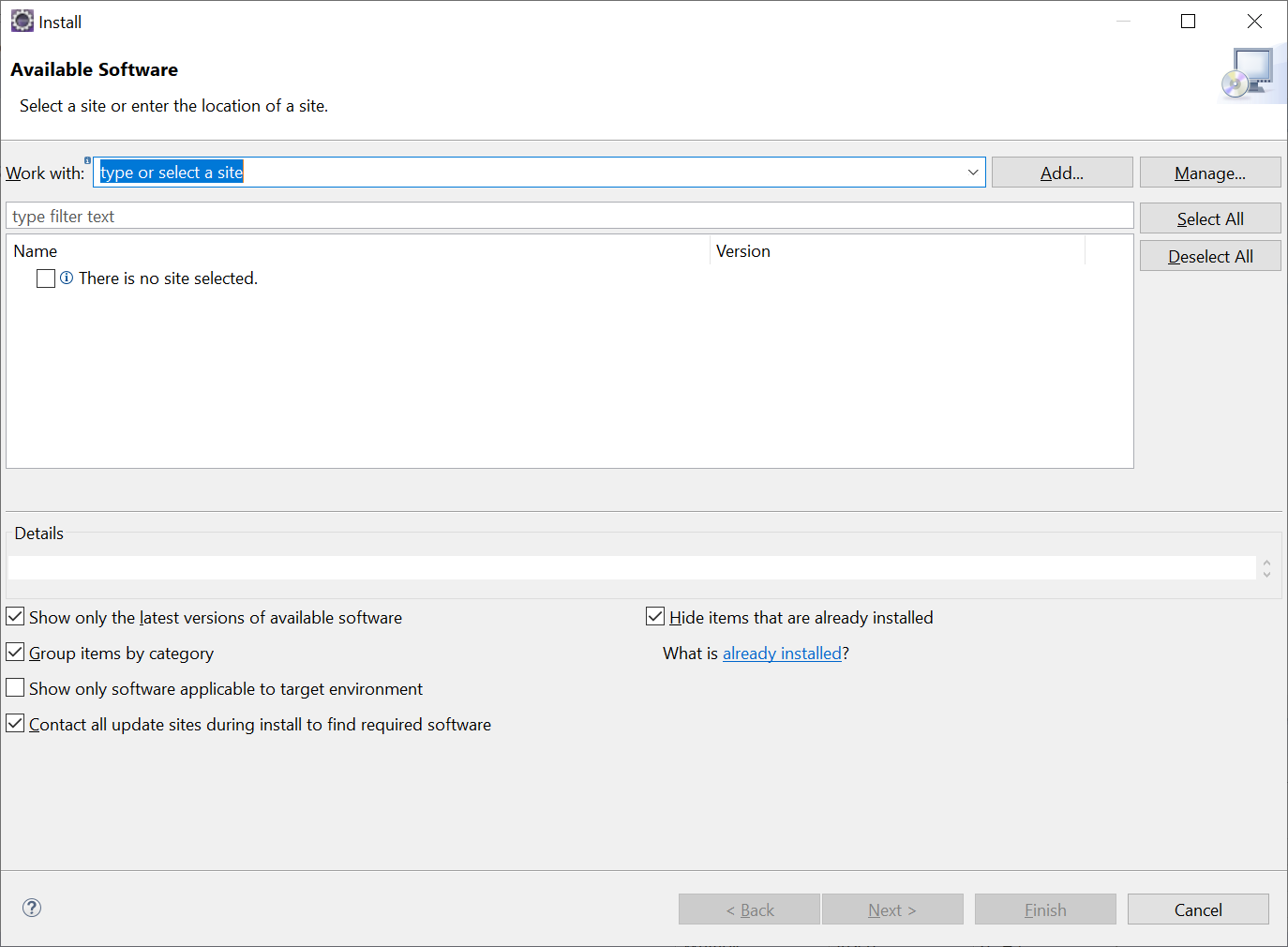Open the Manage sites dialog
Viewport: 1288px width, 947px height.
click(x=1209, y=172)
